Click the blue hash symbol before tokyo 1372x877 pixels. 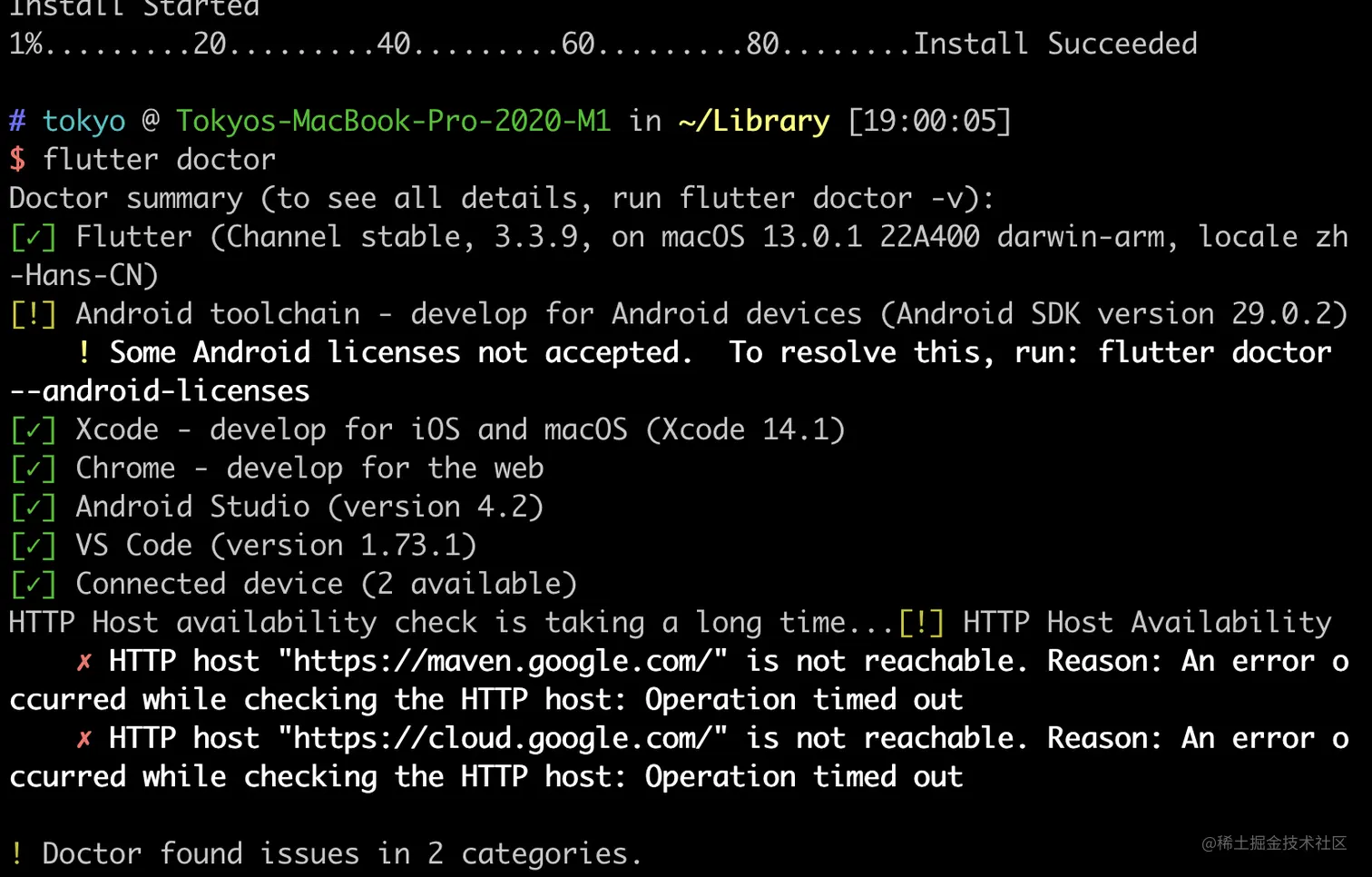17,121
